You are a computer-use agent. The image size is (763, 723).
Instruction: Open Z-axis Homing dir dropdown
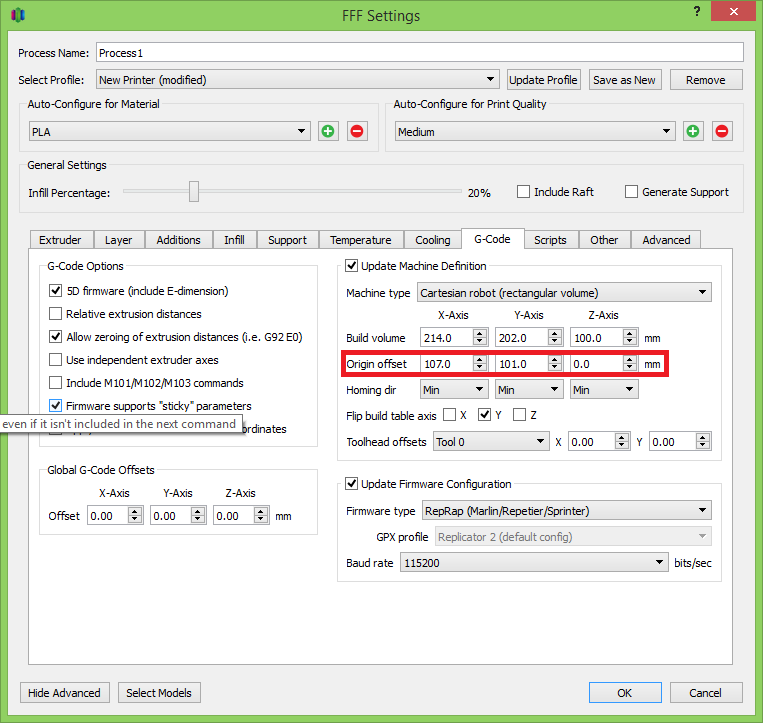coord(604,390)
